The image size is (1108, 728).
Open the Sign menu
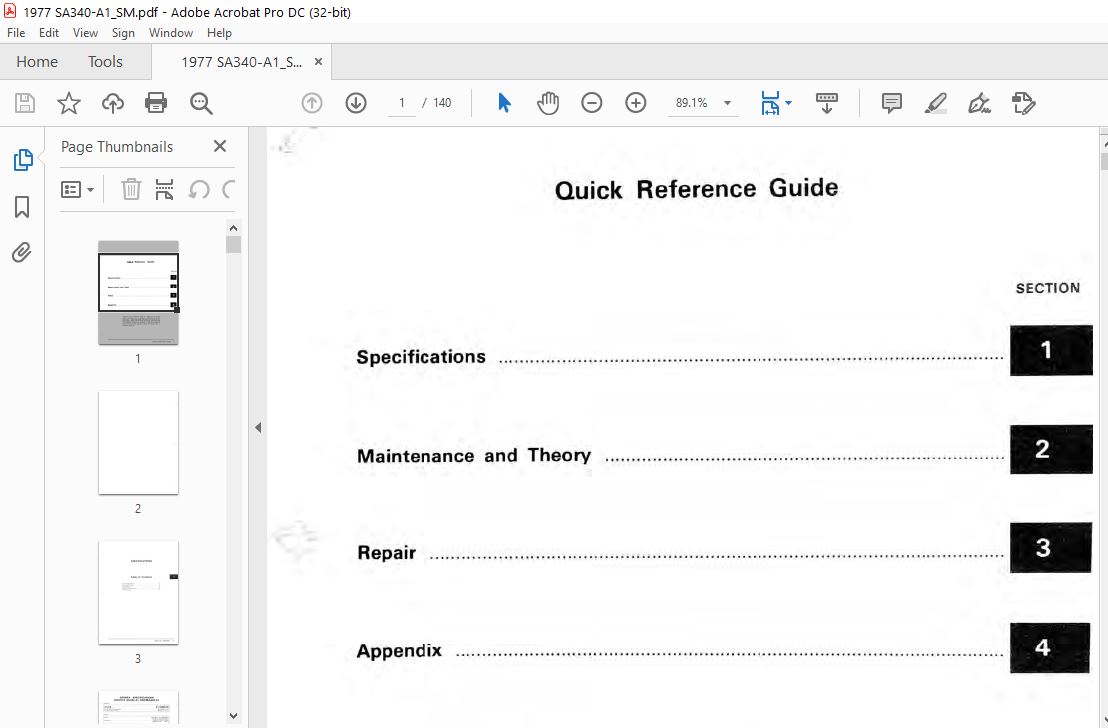[x=123, y=33]
